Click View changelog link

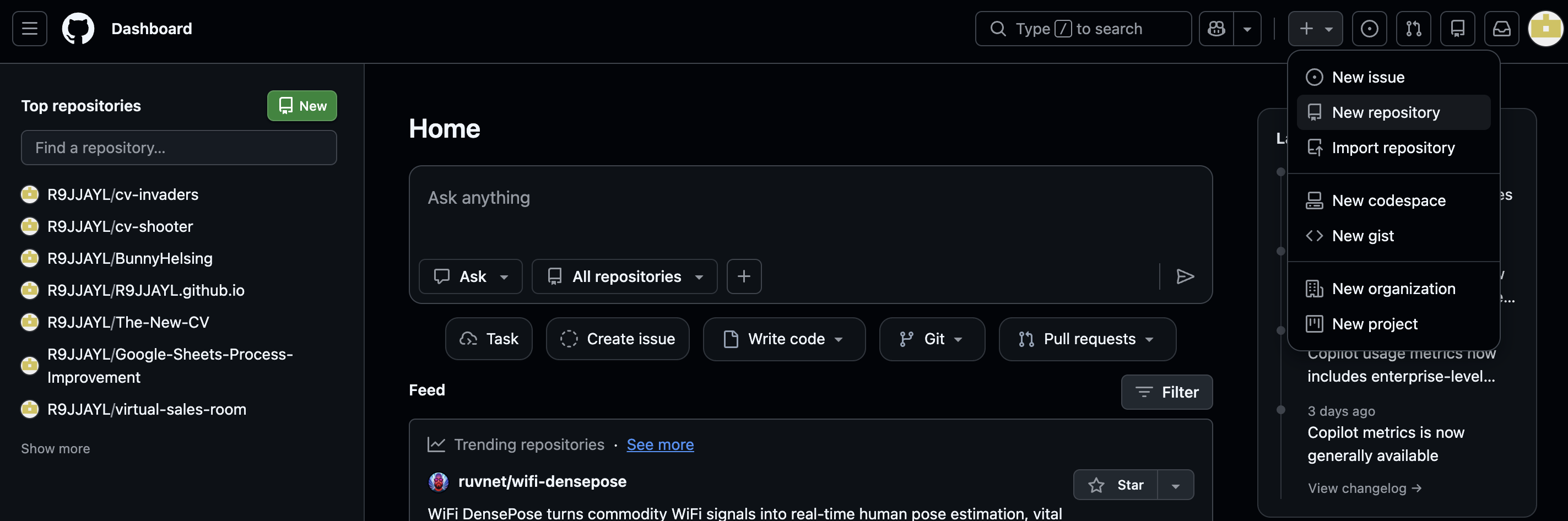pyautogui.click(x=1364, y=489)
